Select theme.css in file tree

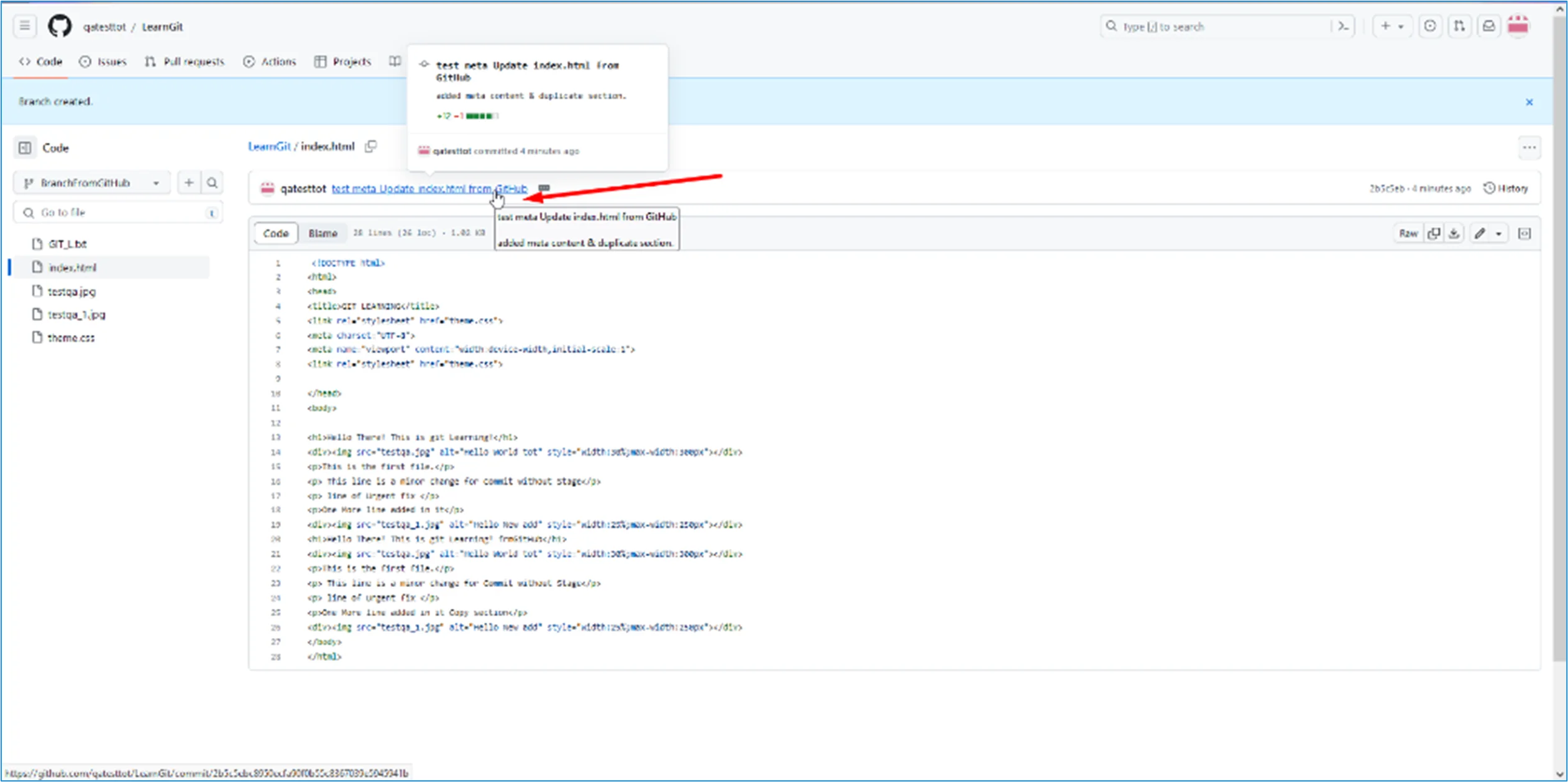[x=71, y=338]
